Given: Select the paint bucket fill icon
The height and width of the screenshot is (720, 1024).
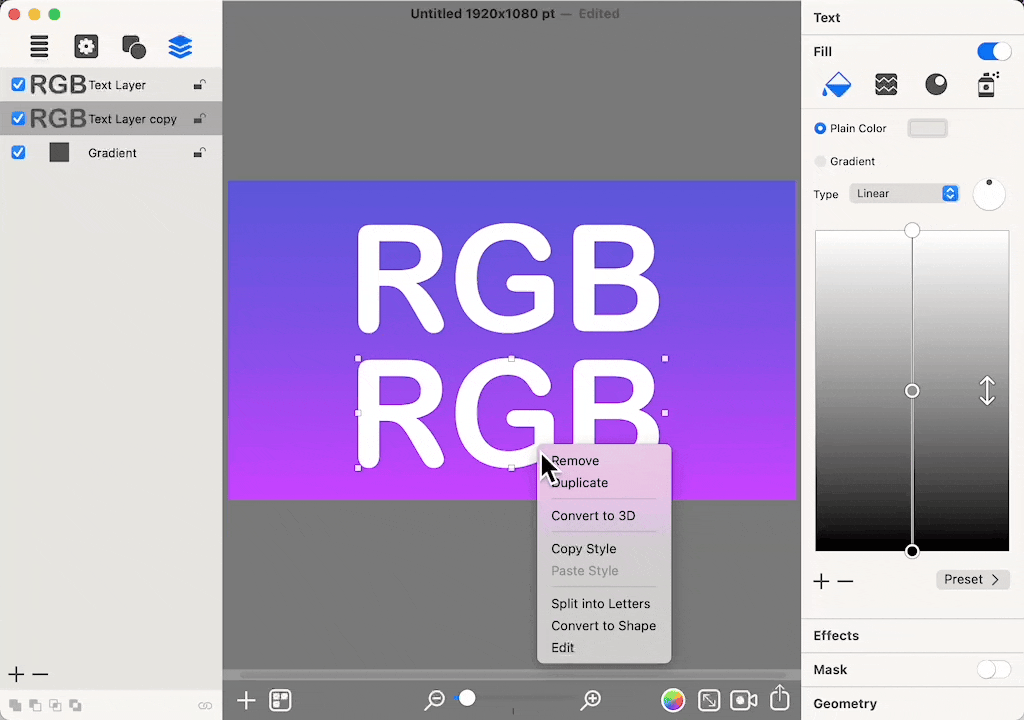Looking at the screenshot, I should (836, 85).
